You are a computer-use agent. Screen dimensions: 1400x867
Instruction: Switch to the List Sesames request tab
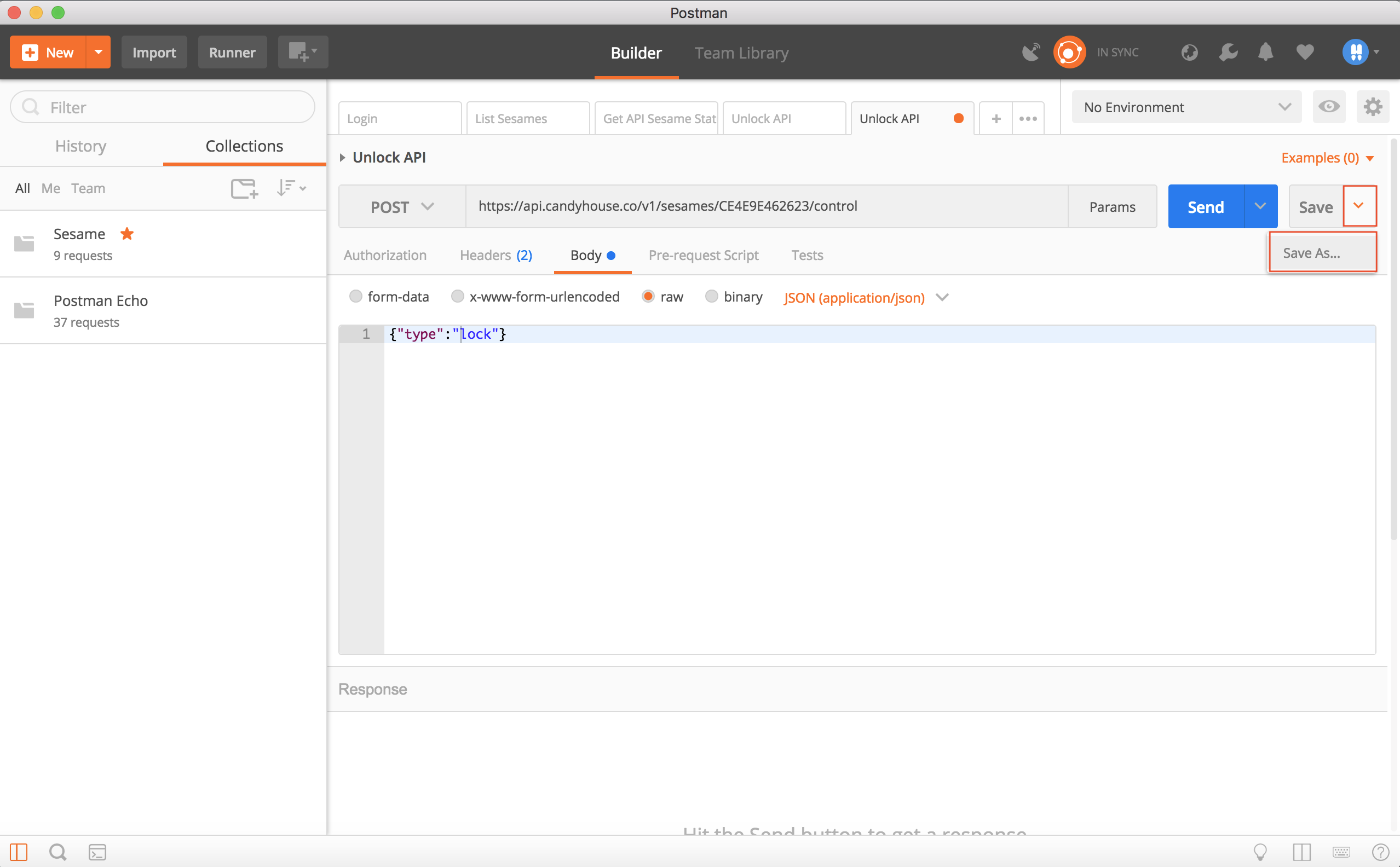click(528, 118)
